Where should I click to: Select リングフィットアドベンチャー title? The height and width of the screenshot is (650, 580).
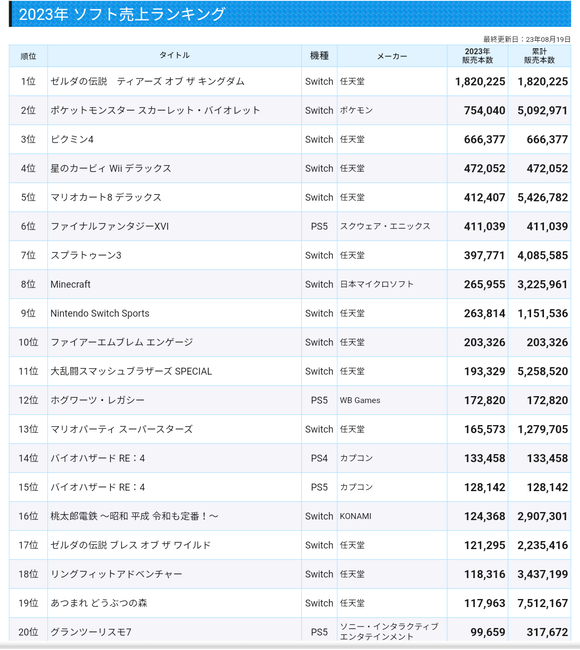(116, 575)
